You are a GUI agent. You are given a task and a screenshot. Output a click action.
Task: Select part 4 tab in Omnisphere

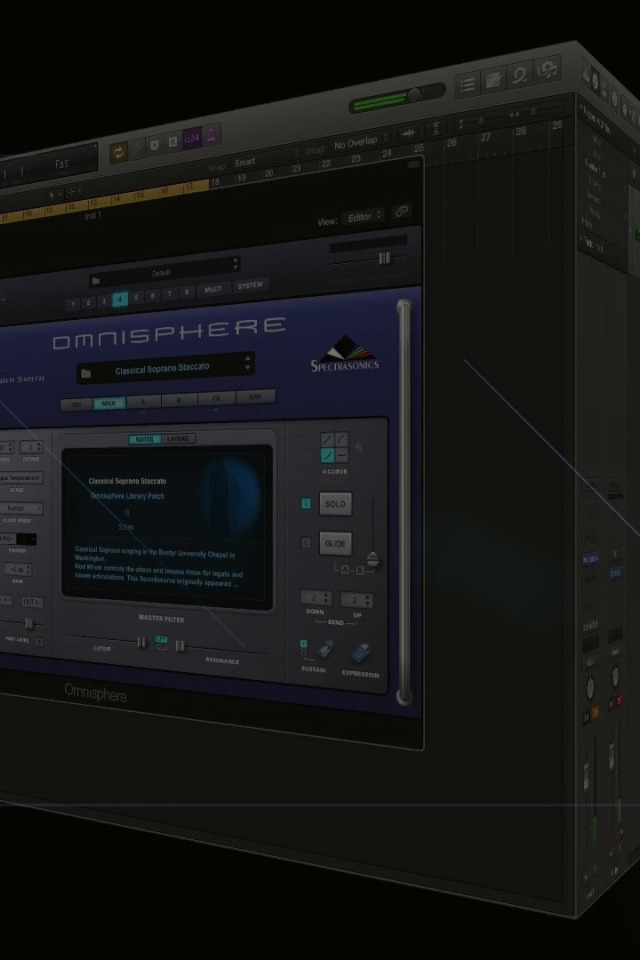point(121,299)
